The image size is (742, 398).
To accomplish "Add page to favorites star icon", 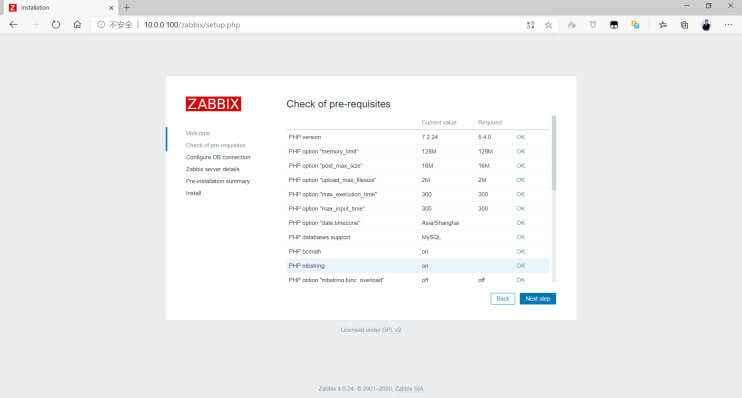I will pyautogui.click(x=548, y=25).
